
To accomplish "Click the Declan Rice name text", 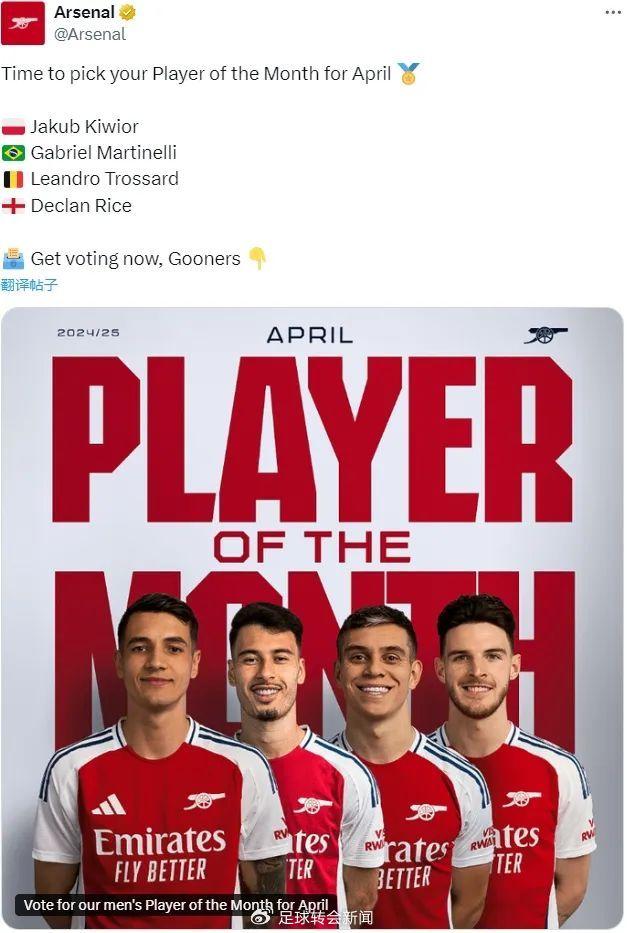I will coord(81,206).
